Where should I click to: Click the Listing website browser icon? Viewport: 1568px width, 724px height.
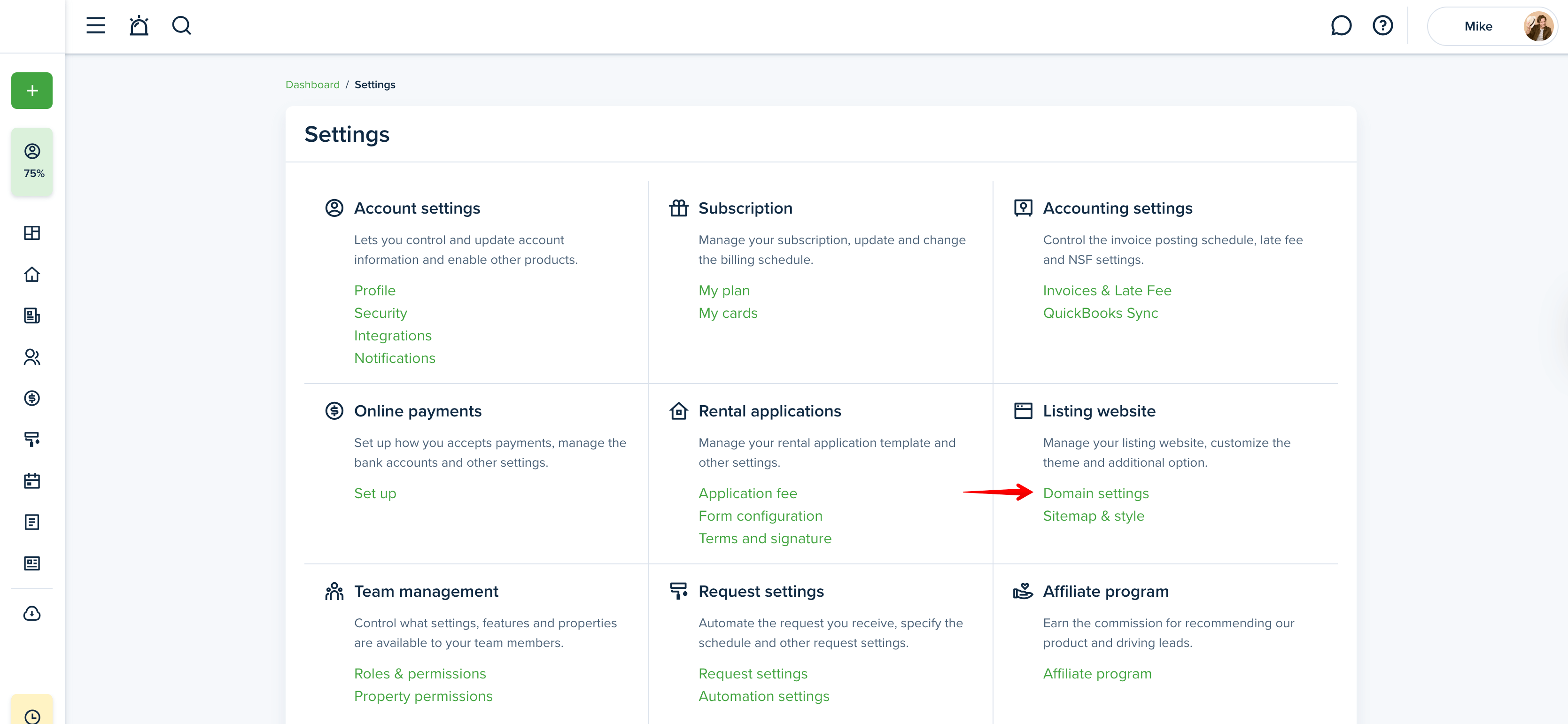click(1023, 411)
